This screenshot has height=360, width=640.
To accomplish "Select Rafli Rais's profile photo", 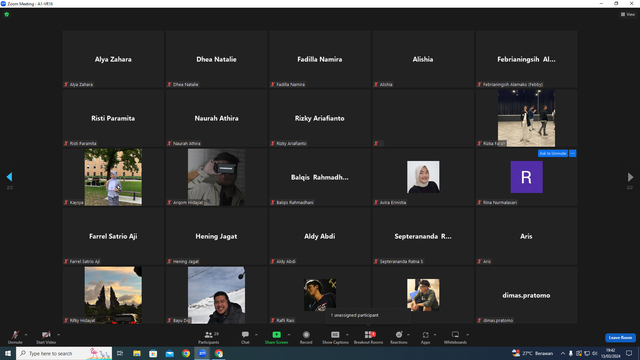I will tap(320, 295).
